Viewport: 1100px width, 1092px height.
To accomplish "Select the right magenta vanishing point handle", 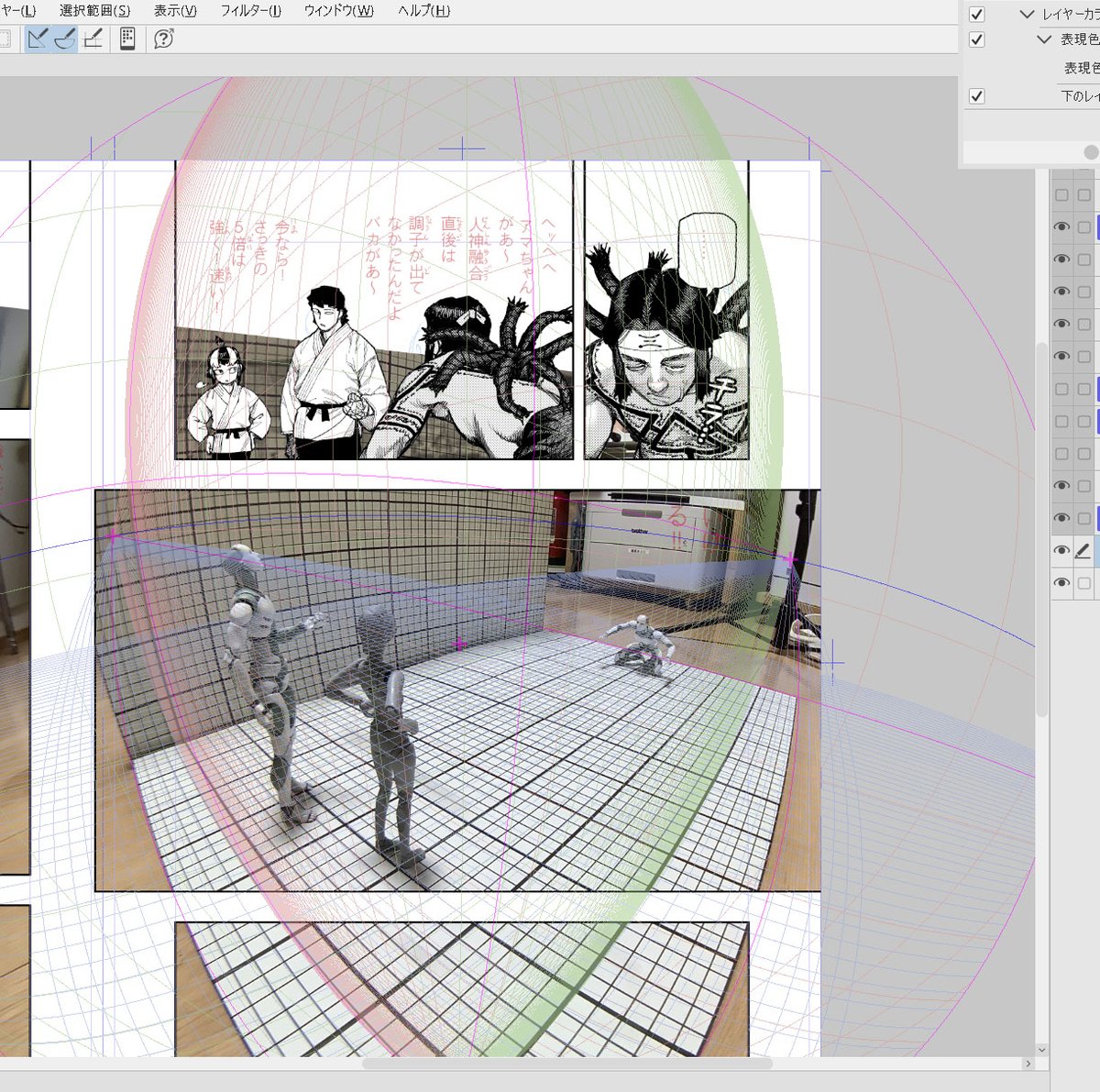I will click(789, 558).
